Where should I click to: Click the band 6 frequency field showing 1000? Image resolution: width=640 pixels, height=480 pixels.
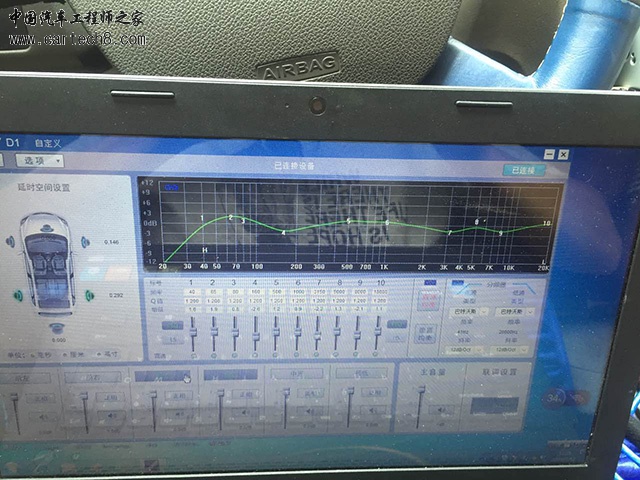pos(297,292)
